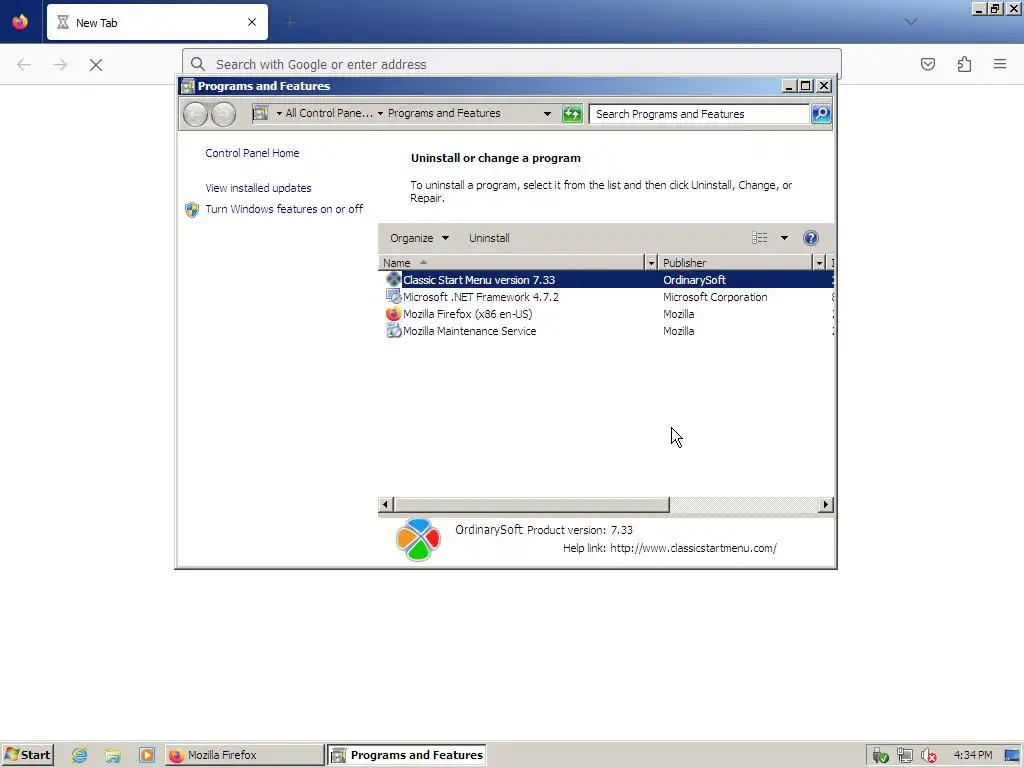Open Turn Windows features on or off
Screen dimensions: 1024x768
(x=284, y=209)
